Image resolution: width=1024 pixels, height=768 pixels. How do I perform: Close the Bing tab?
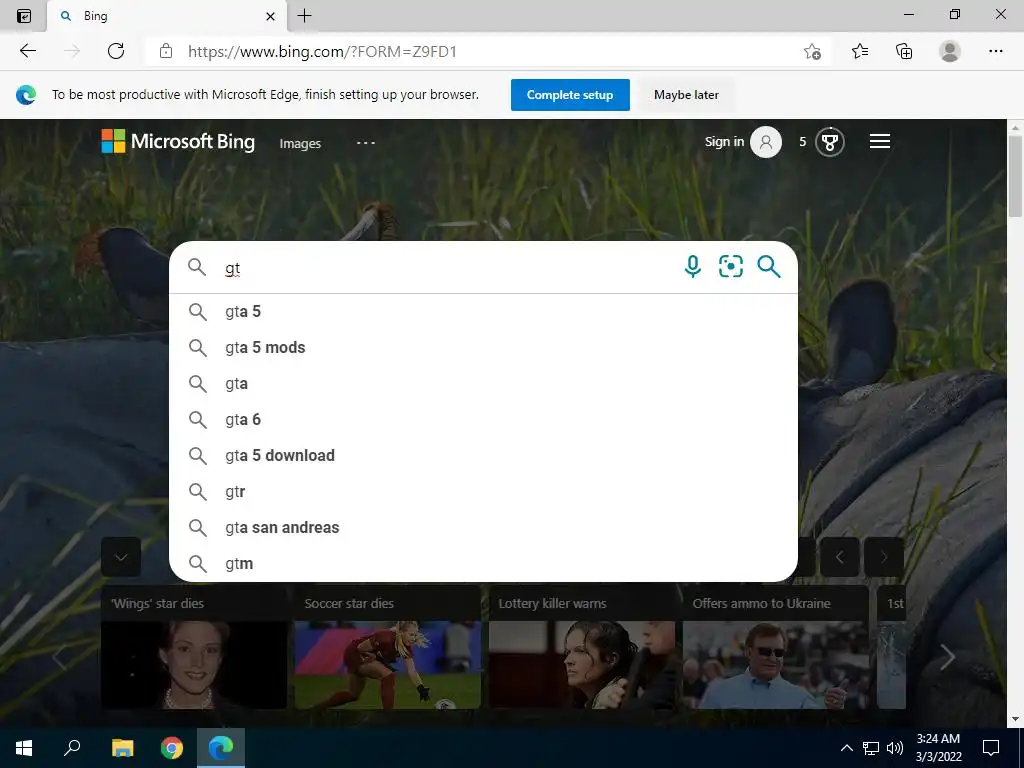pyautogui.click(x=270, y=16)
